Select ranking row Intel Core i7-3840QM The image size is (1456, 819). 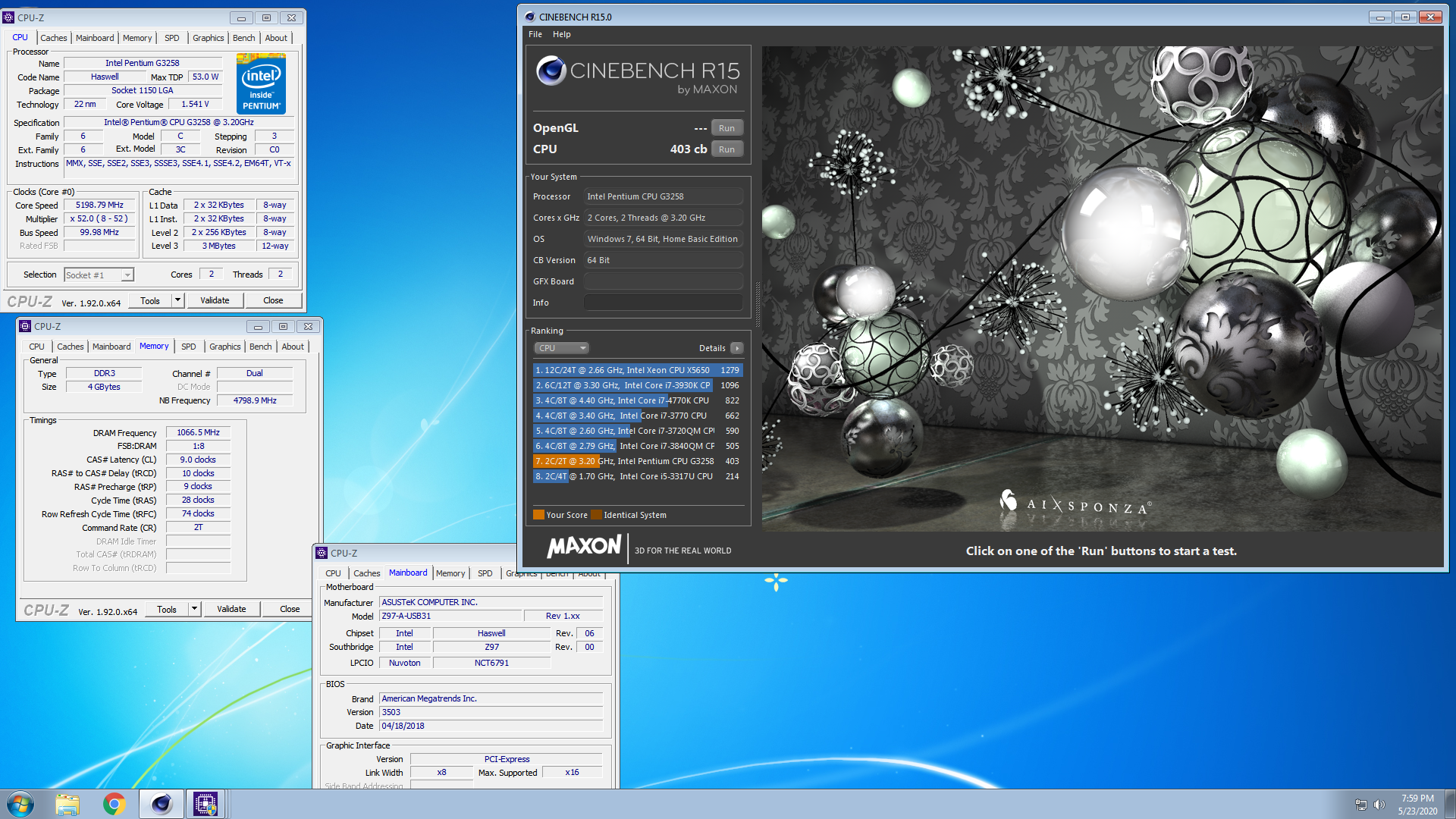tap(638, 446)
